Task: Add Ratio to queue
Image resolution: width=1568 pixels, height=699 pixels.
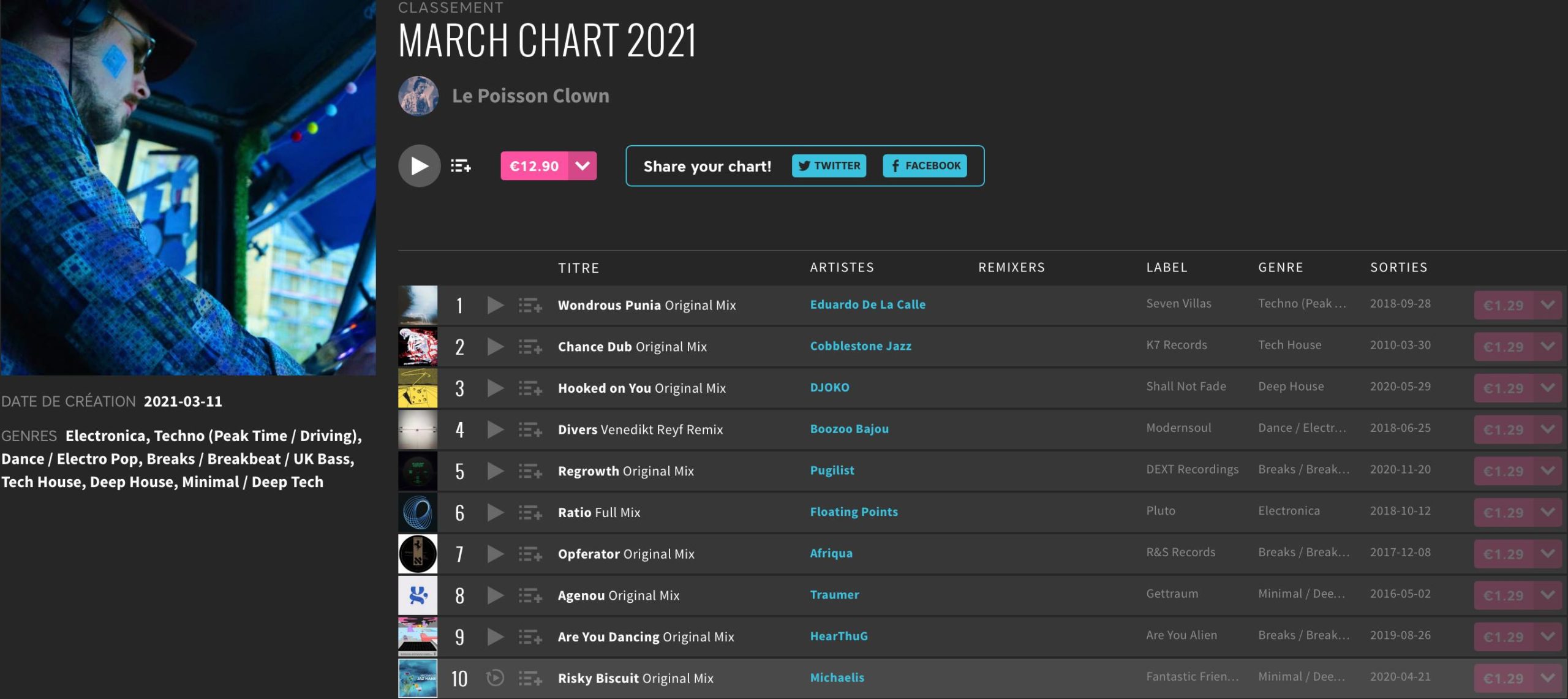Action: pos(530,512)
